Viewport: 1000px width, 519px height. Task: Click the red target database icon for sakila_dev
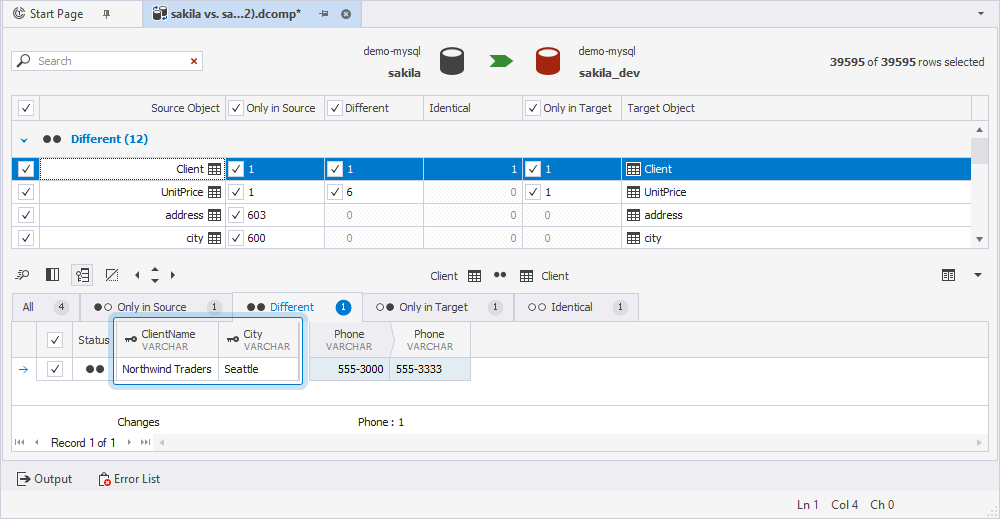tap(548, 61)
